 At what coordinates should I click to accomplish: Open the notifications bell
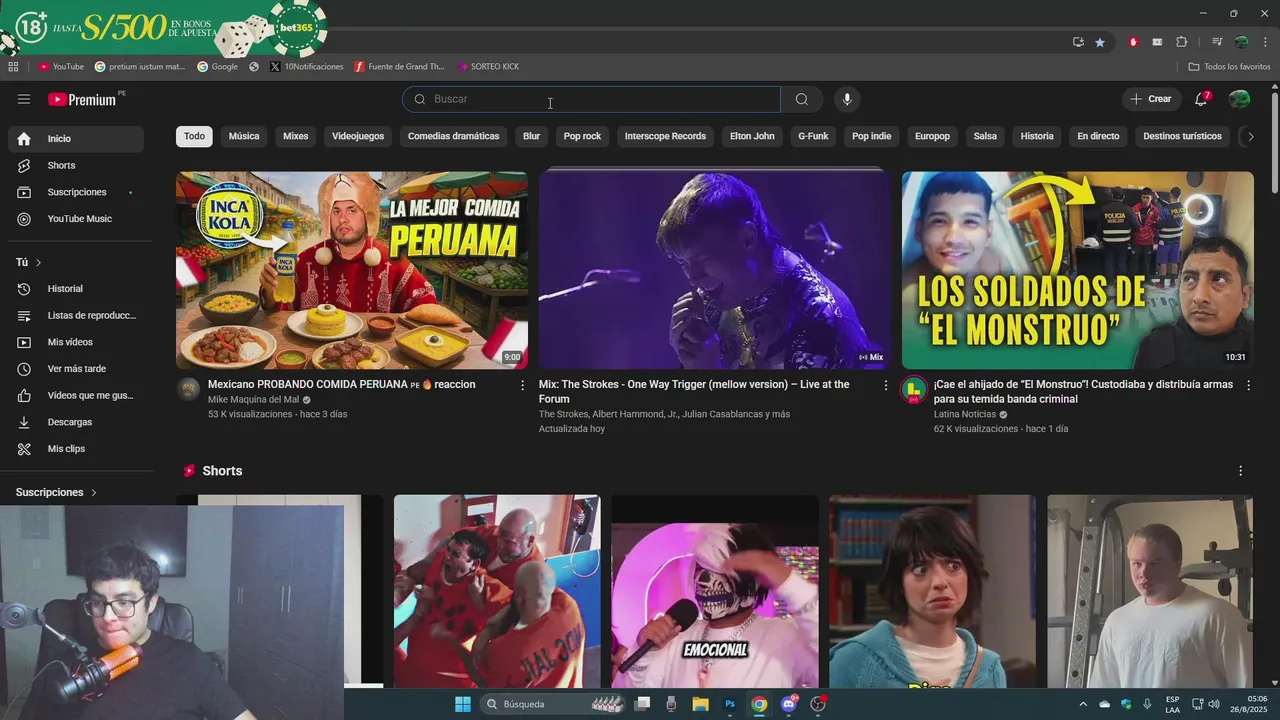[1202, 99]
